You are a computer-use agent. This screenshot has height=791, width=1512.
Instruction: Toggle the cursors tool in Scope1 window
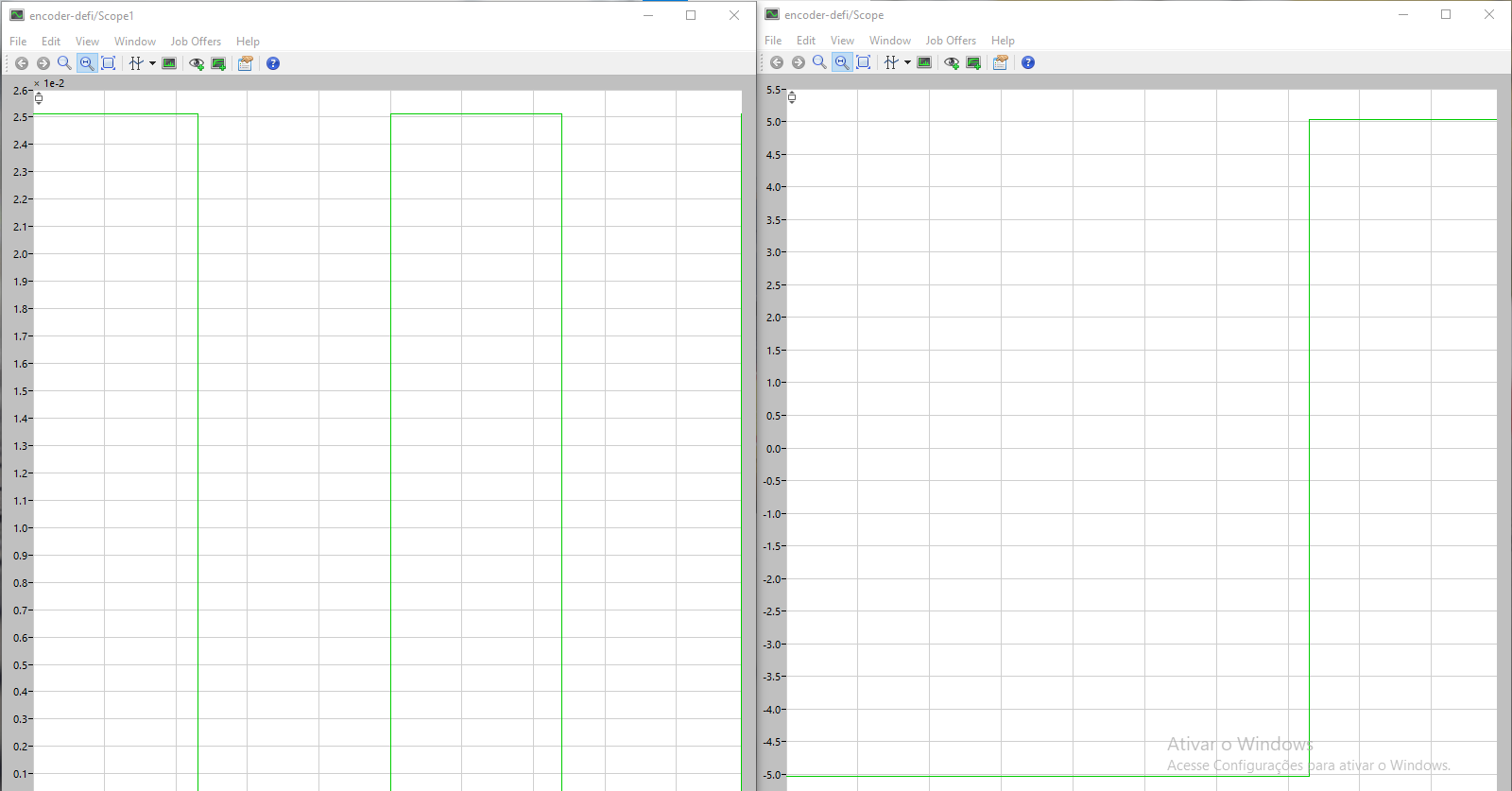[x=136, y=63]
